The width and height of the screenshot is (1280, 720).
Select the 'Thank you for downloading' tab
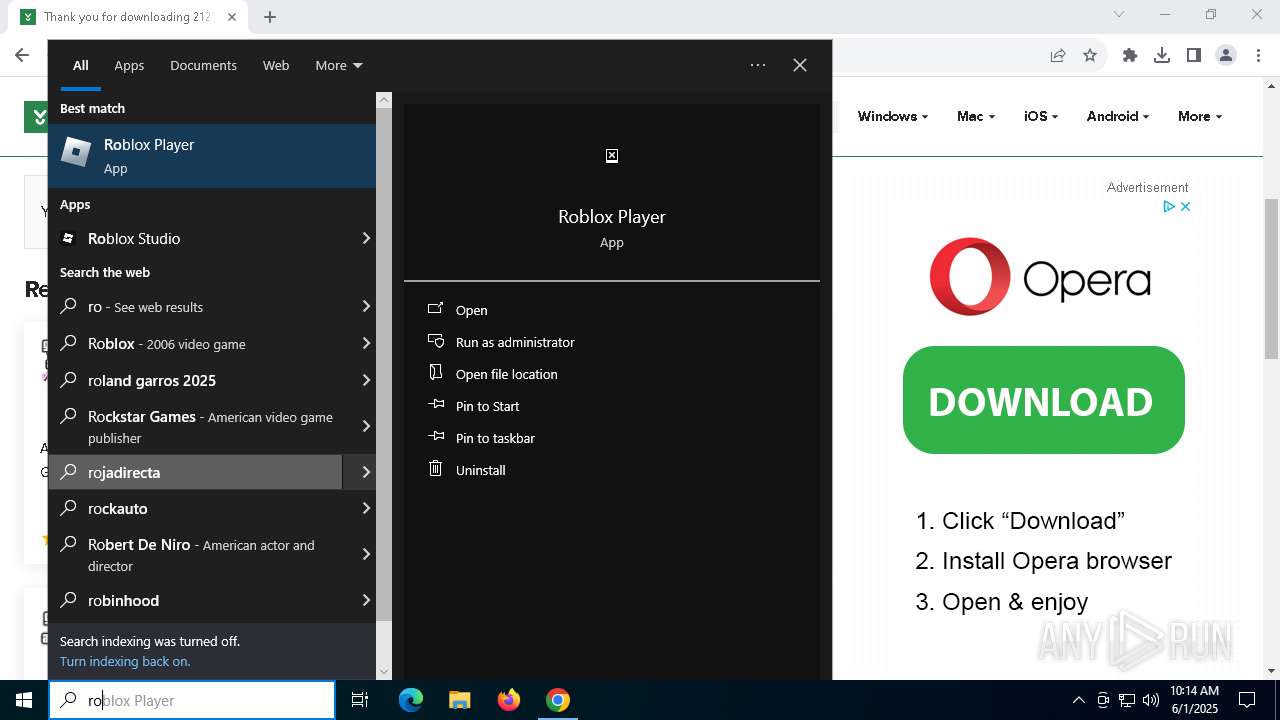[128, 16]
